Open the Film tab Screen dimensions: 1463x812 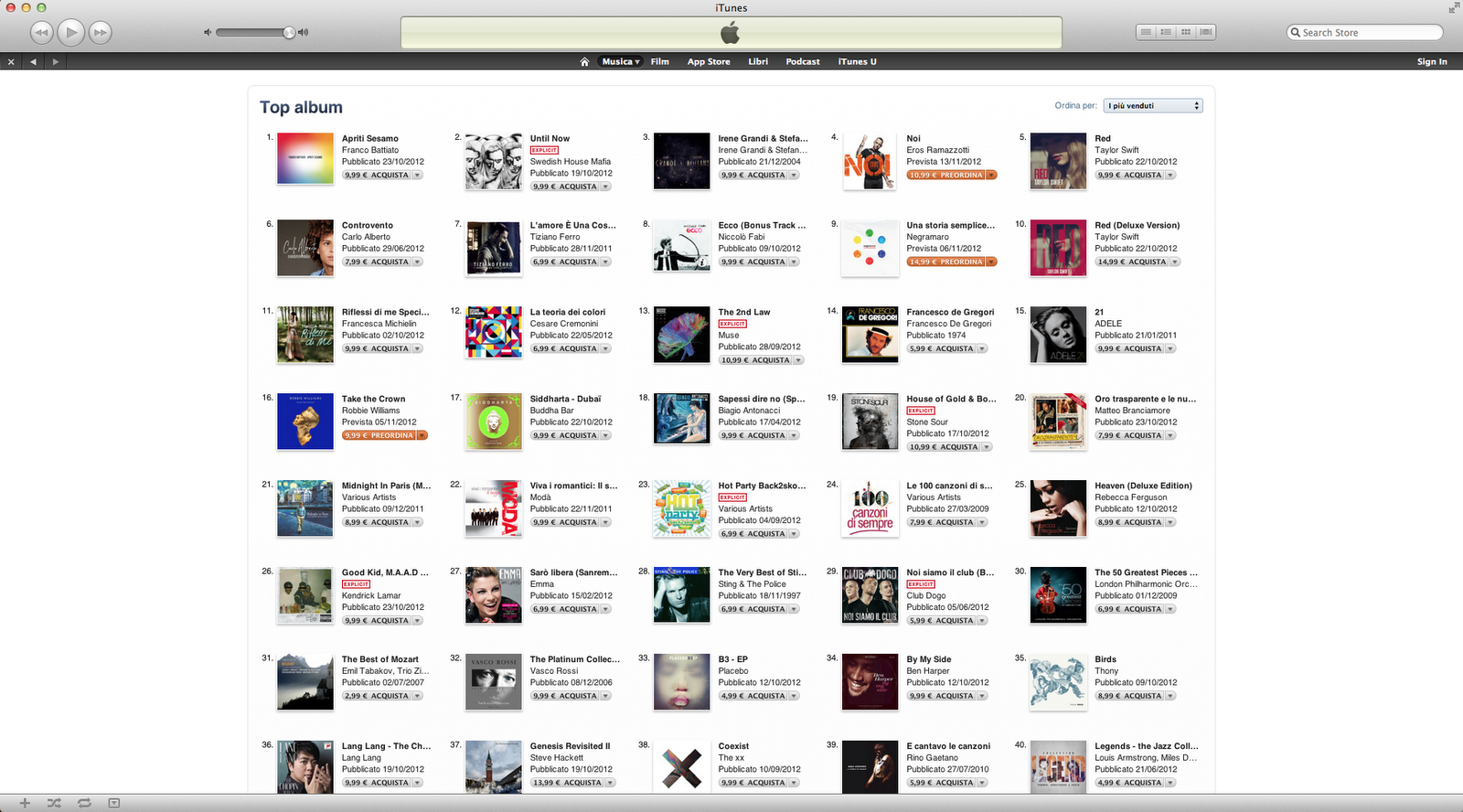(659, 61)
